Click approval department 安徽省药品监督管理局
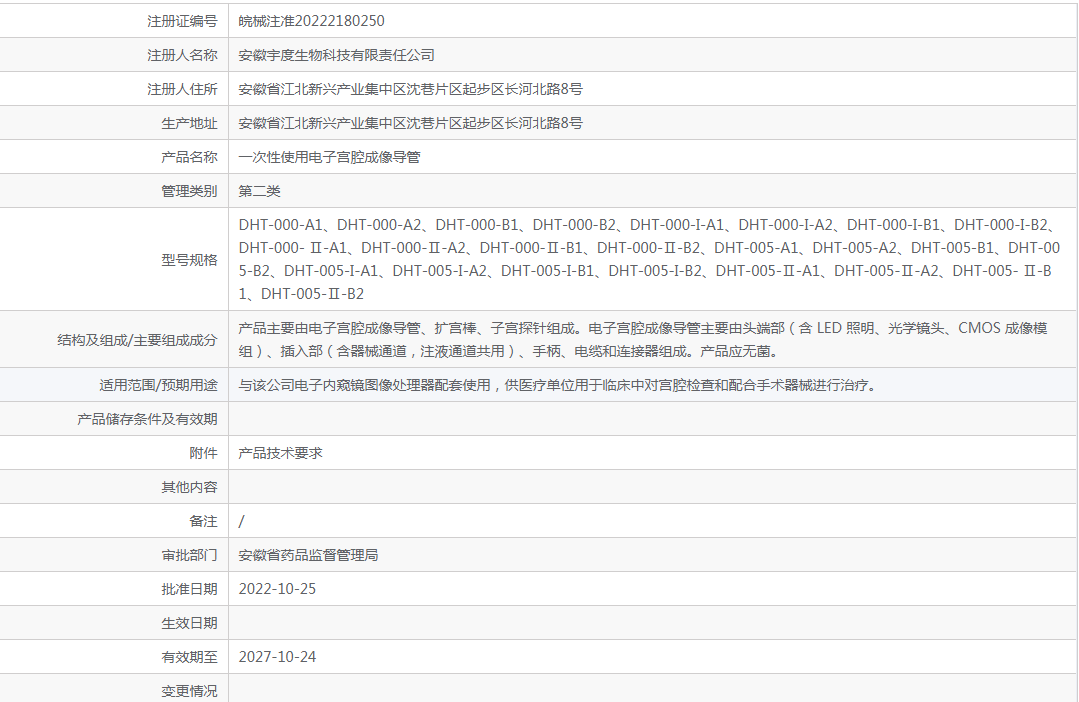Viewport: 1079px width, 702px height. click(x=308, y=555)
